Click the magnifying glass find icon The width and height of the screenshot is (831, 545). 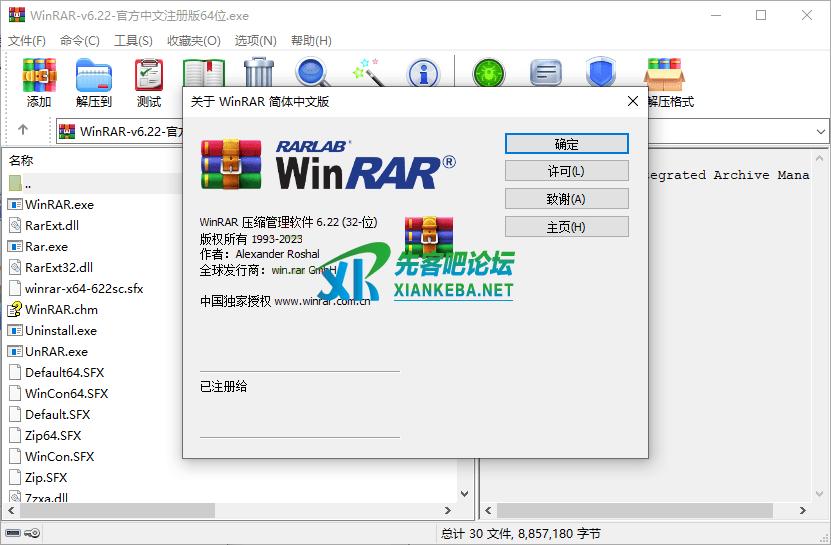tap(312, 72)
